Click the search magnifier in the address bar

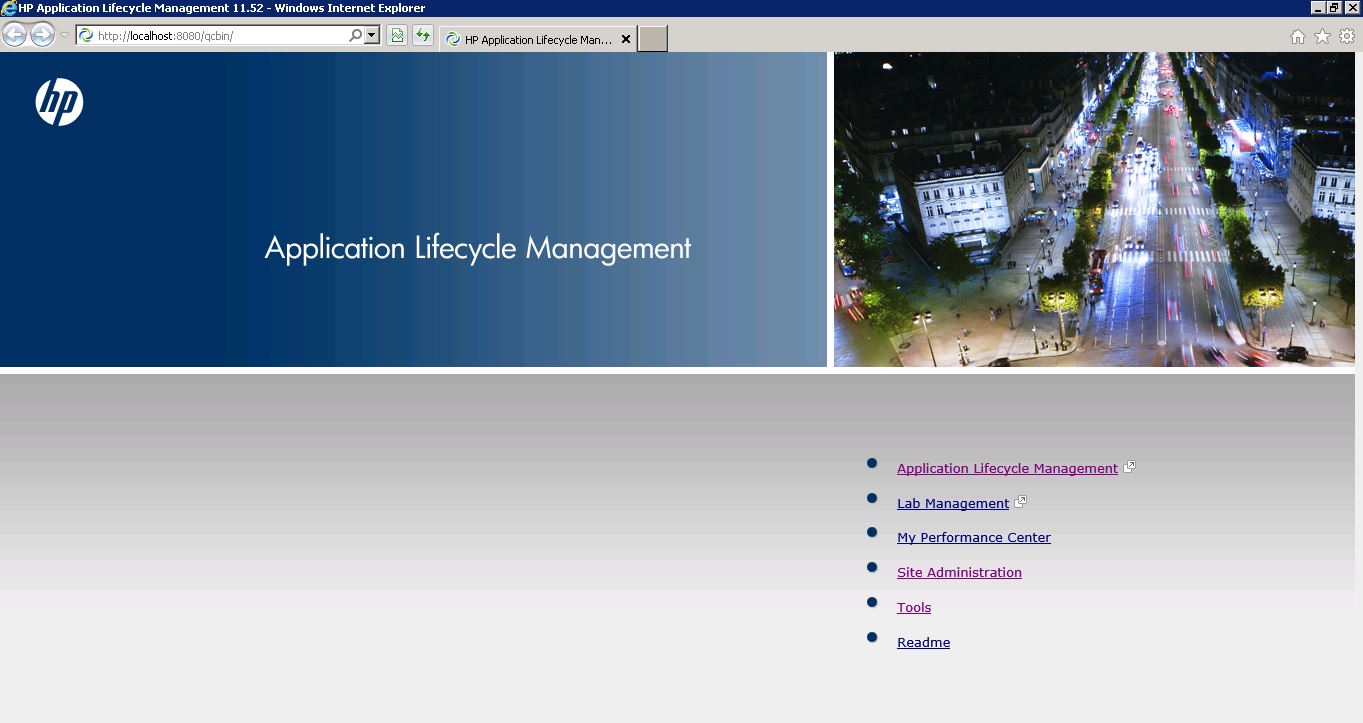click(355, 36)
